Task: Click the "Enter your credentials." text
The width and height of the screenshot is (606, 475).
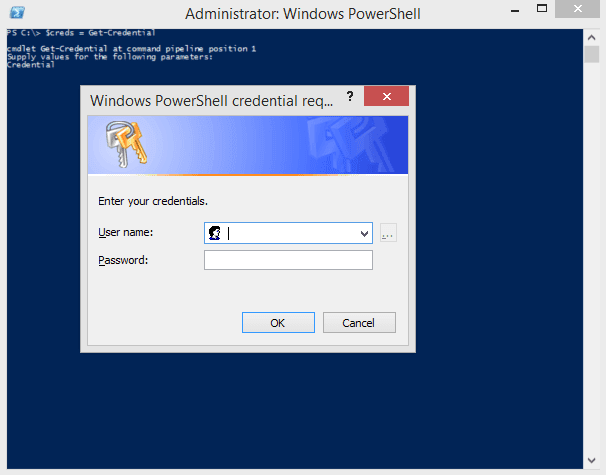Action: 153,201
